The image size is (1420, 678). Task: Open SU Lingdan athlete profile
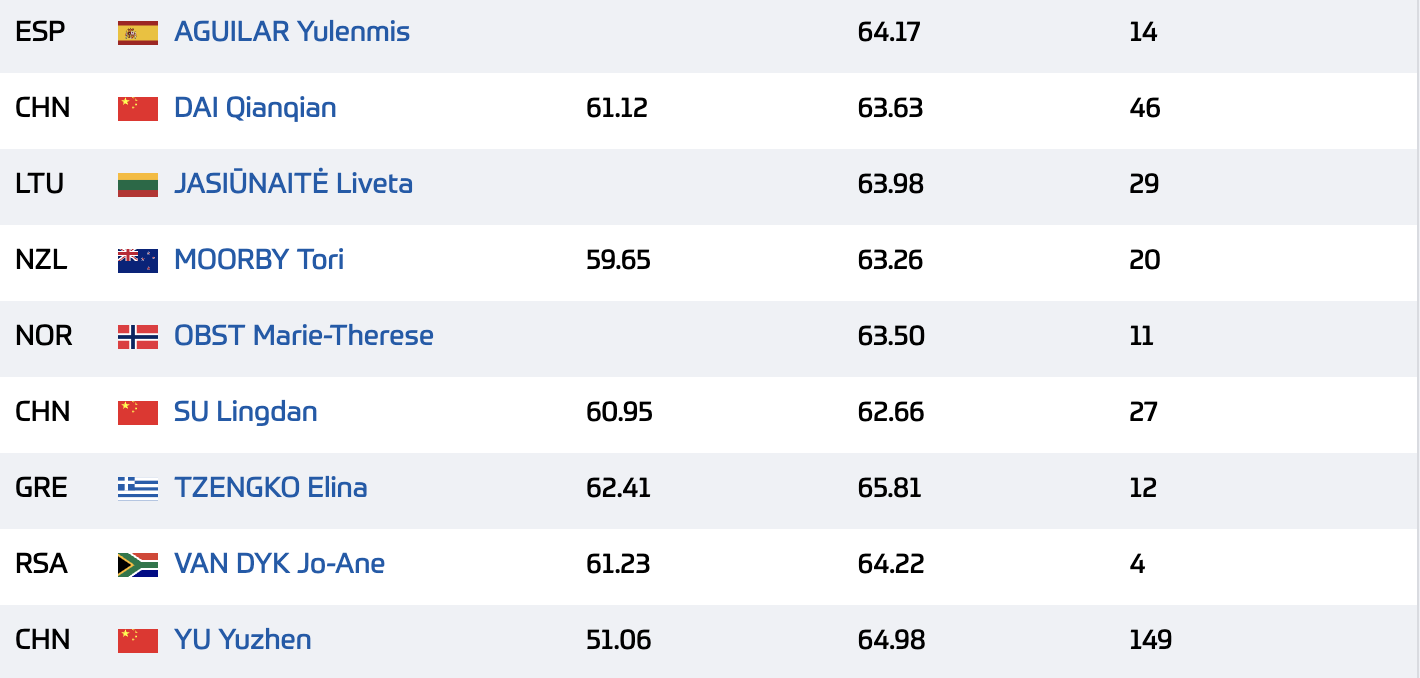click(x=246, y=412)
